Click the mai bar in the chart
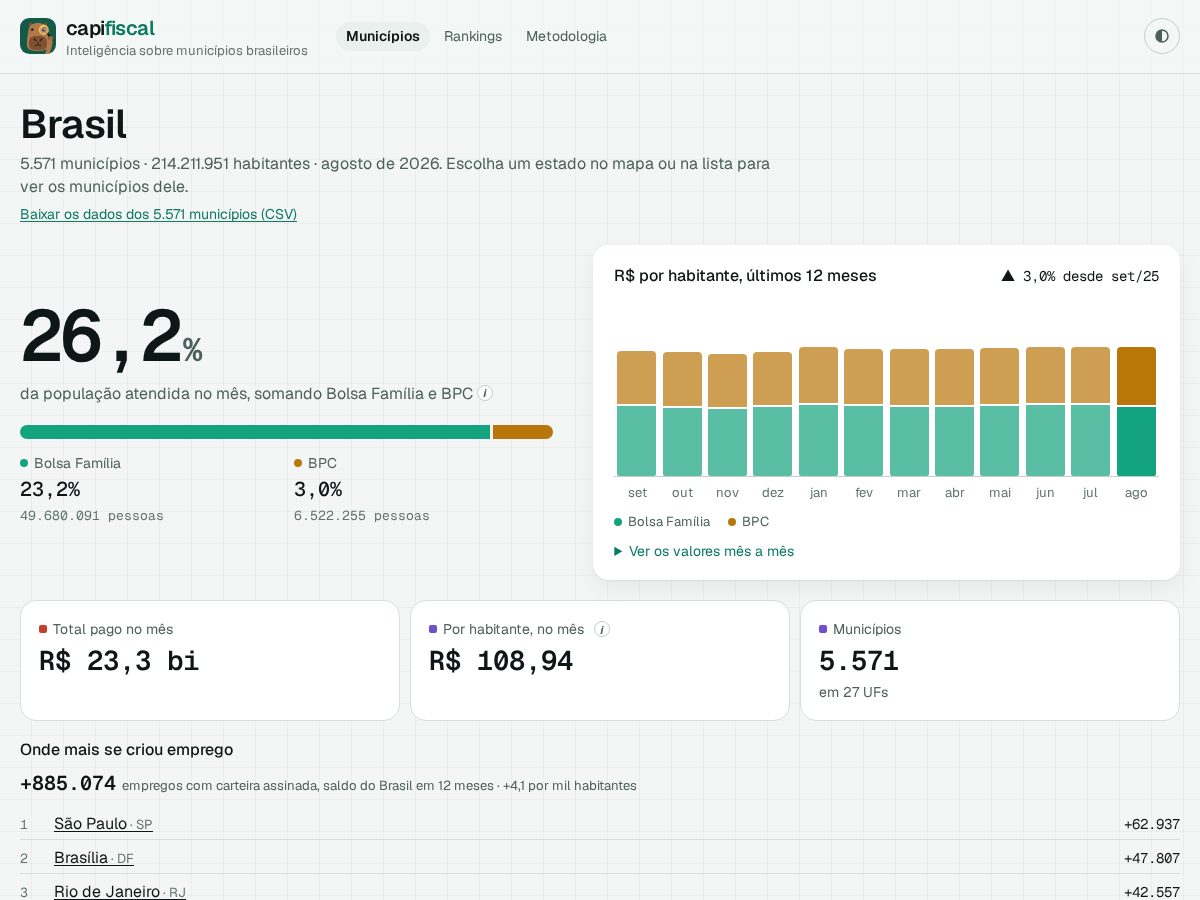Image resolution: width=1200 pixels, height=900 pixels. tap(999, 412)
